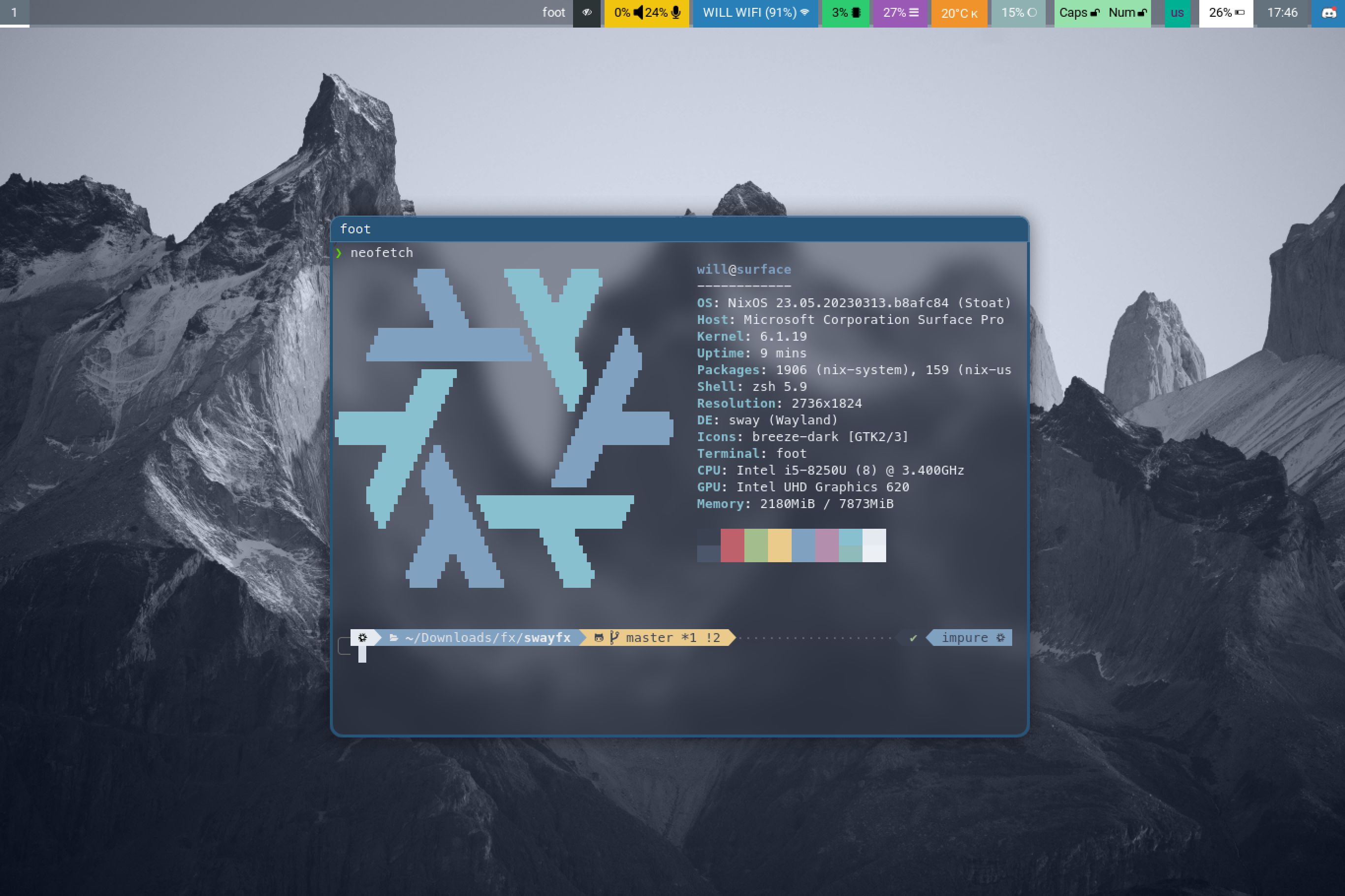Image resolution: width=1345 pixels, height=896 pixels.
Task: Click the Nix gear icon in the prompt
Action: [x=362, y=637]
